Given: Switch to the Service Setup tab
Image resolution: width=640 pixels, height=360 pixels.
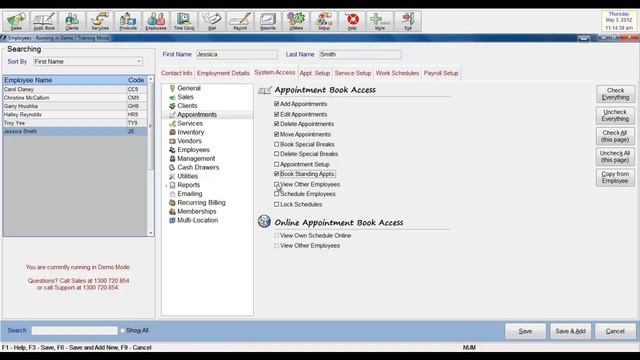Looking at the screenshot, I should 353,73.
